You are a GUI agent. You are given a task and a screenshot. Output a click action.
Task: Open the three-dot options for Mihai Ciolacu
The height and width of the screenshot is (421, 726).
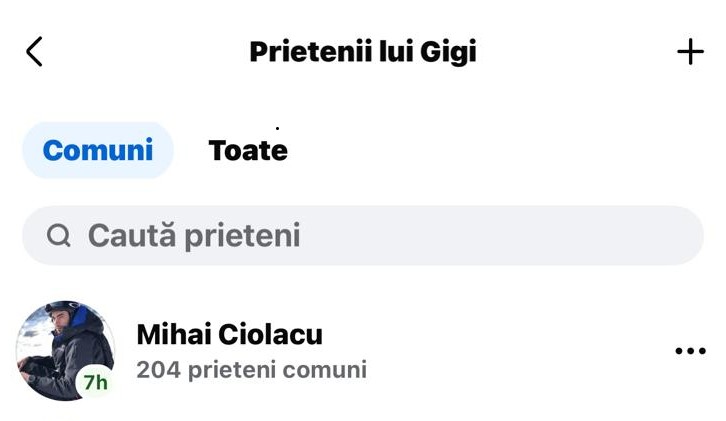pos(690,351)
